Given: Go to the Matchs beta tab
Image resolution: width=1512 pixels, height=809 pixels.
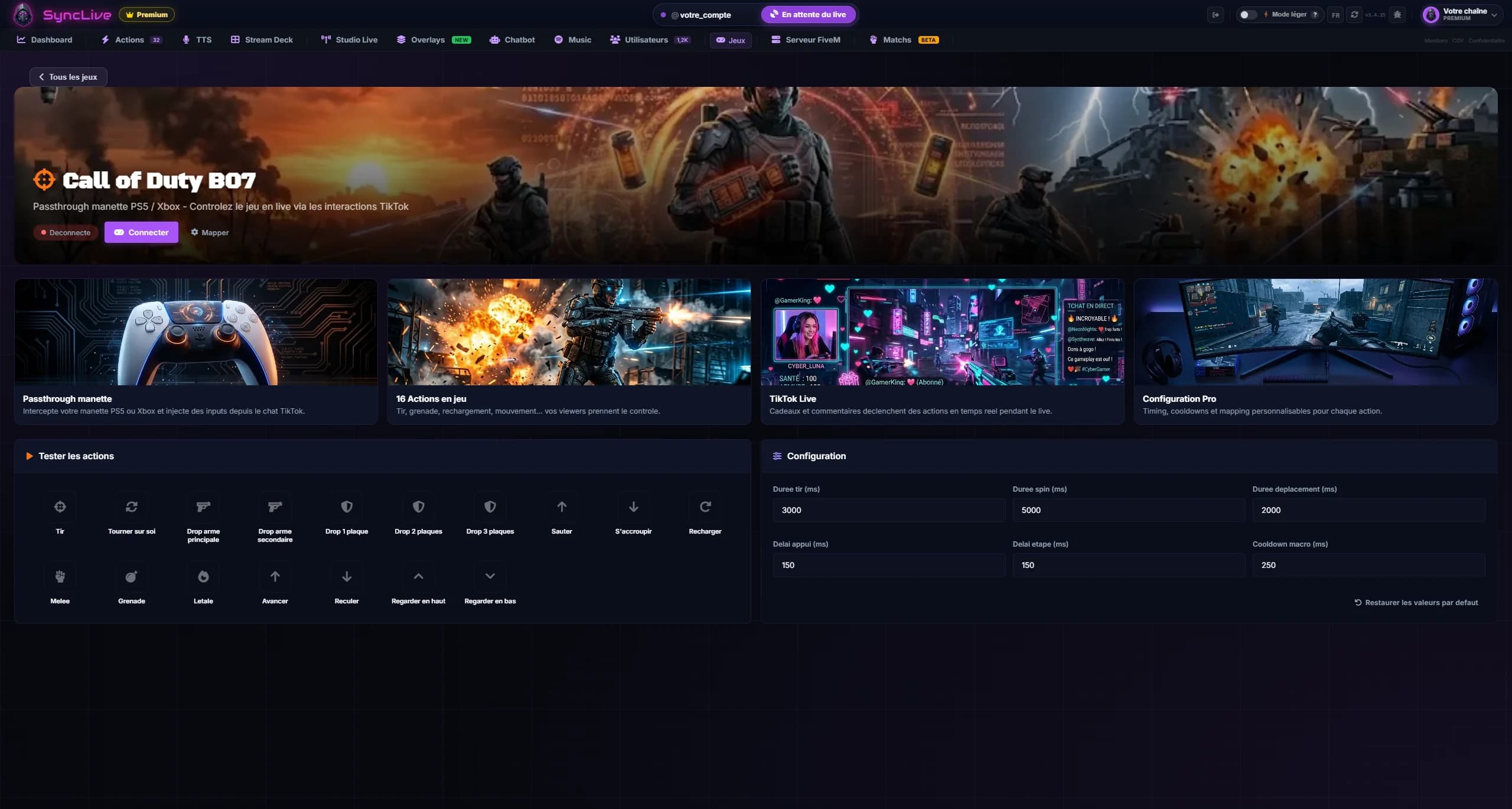Looking at the screenshot, I should [904, 40].
